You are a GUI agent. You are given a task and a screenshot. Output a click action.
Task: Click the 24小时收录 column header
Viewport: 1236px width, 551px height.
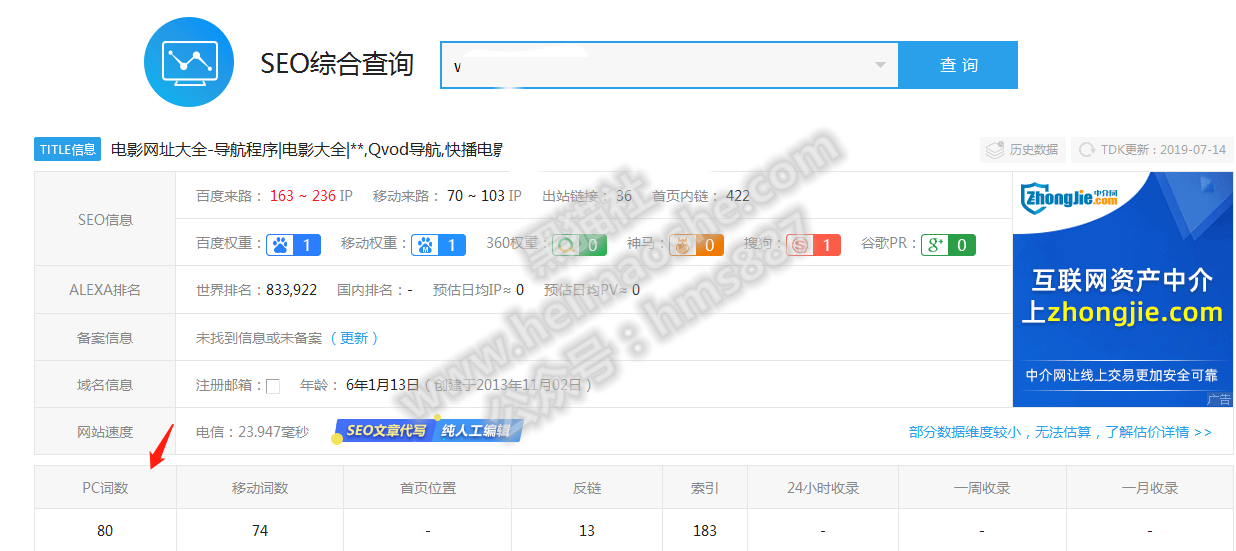(823, 488)
